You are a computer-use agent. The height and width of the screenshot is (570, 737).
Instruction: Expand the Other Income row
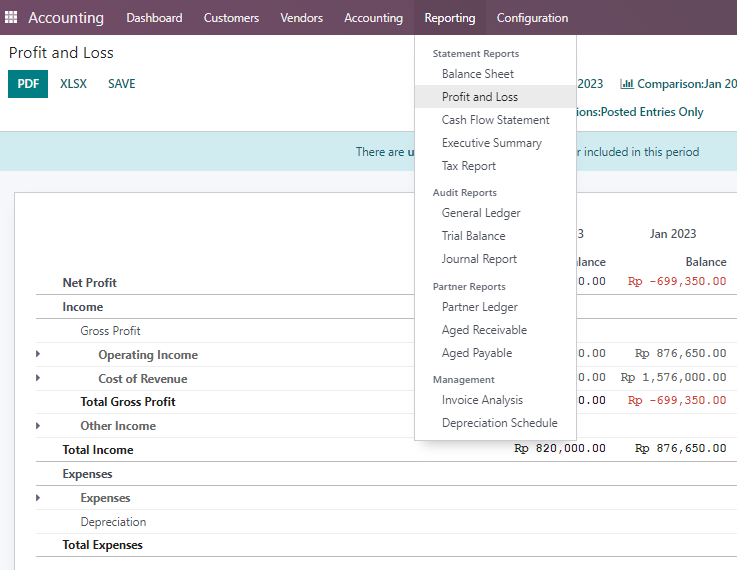tap(38, 426)
